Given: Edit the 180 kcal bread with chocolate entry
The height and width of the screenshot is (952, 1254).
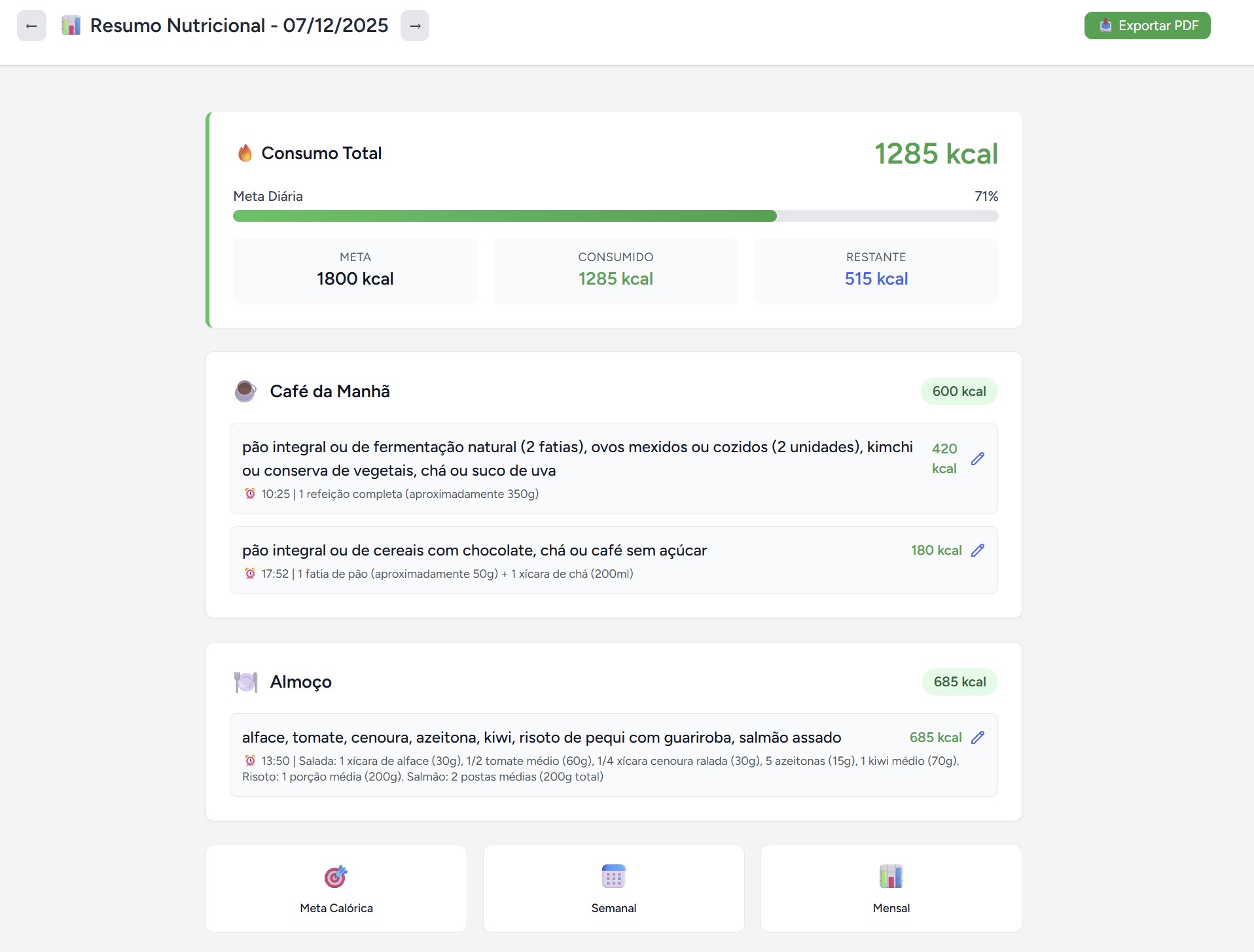Looking at the screenshot, I should (x=977, y=550).
